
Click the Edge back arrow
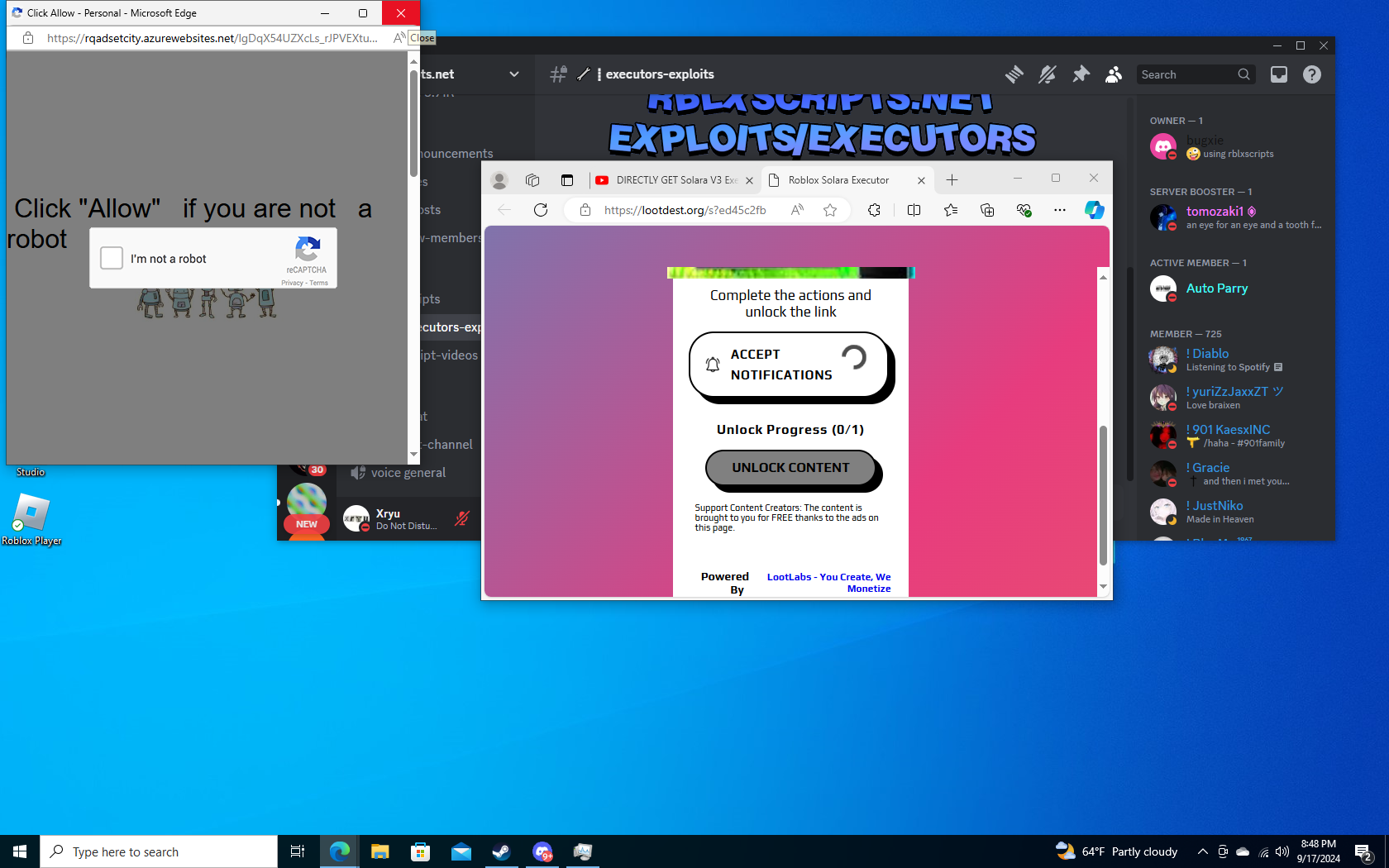[x=504, y=210]
